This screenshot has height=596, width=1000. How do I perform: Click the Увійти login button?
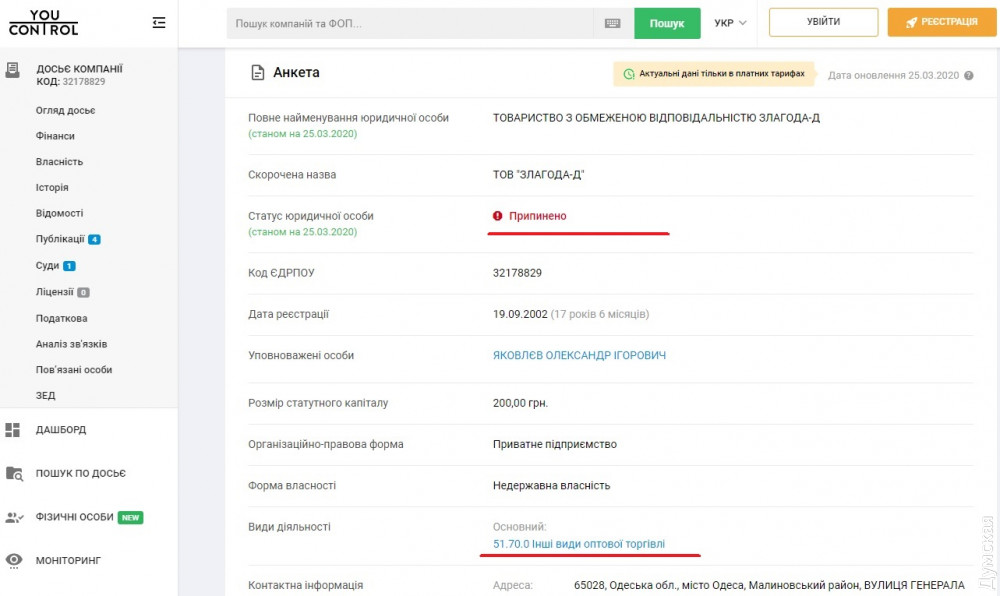coord(823,22)
